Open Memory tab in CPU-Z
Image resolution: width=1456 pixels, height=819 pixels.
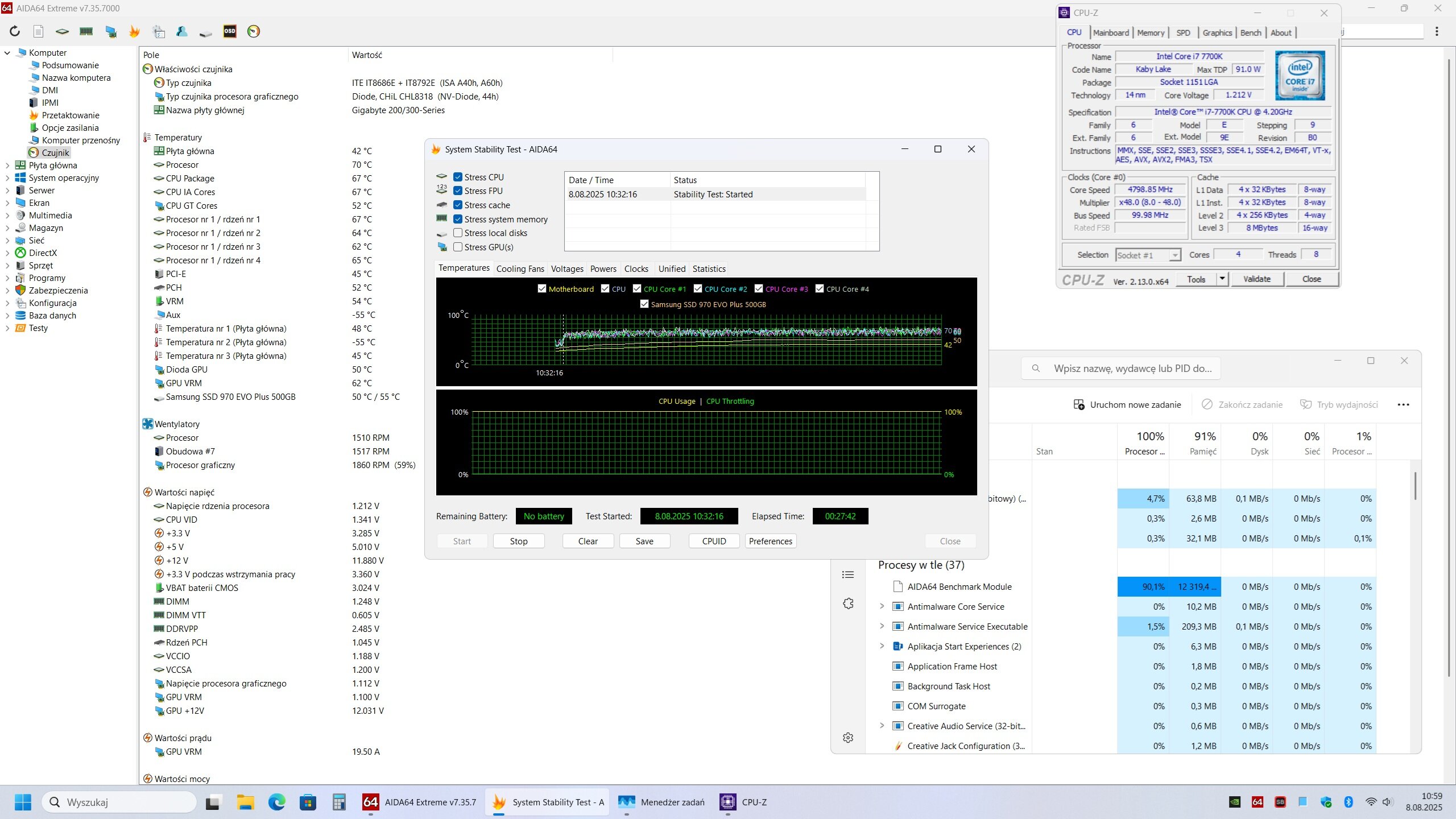pos(1151,32)
